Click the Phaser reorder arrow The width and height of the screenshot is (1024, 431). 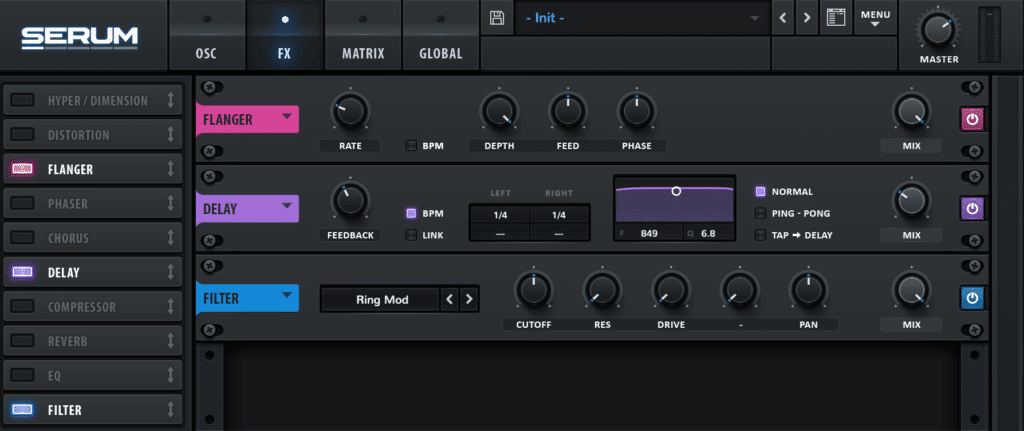coord(170,204)
